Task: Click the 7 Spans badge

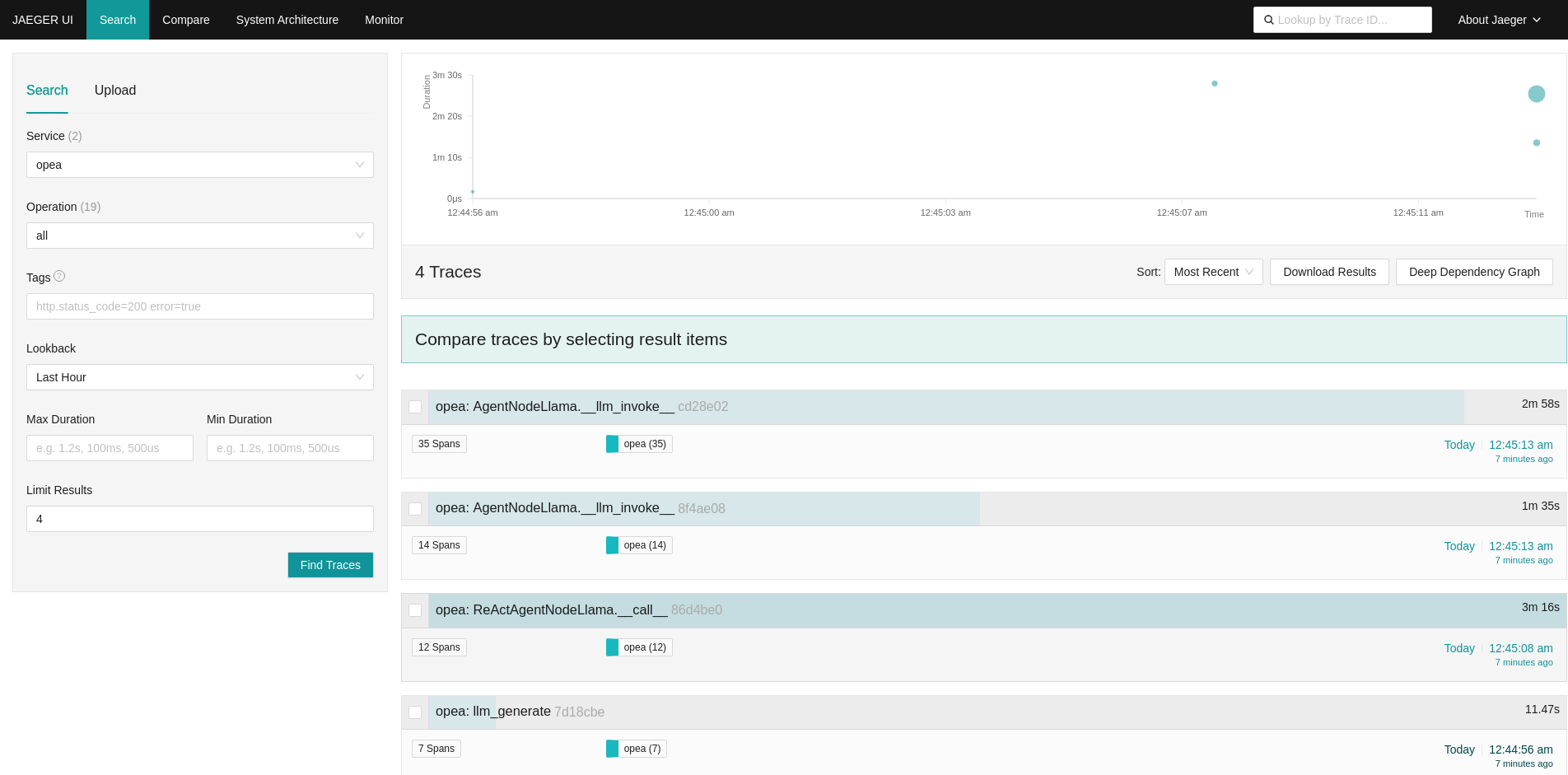Action: 436,749
